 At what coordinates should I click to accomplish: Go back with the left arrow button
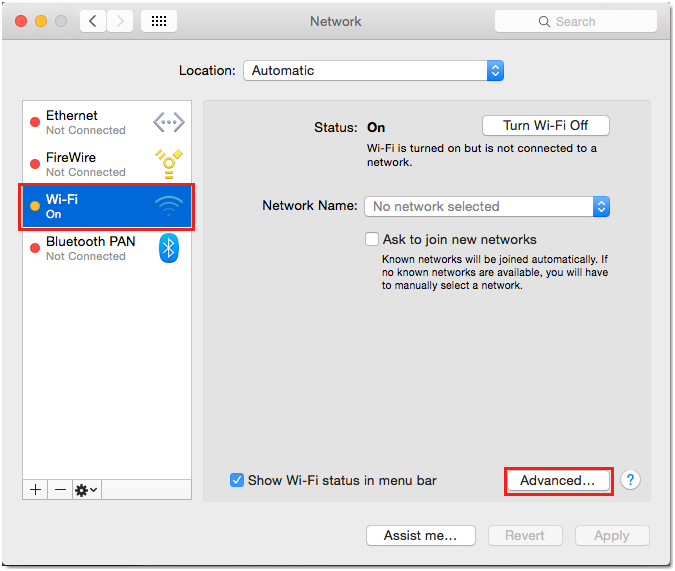point(93,21)
